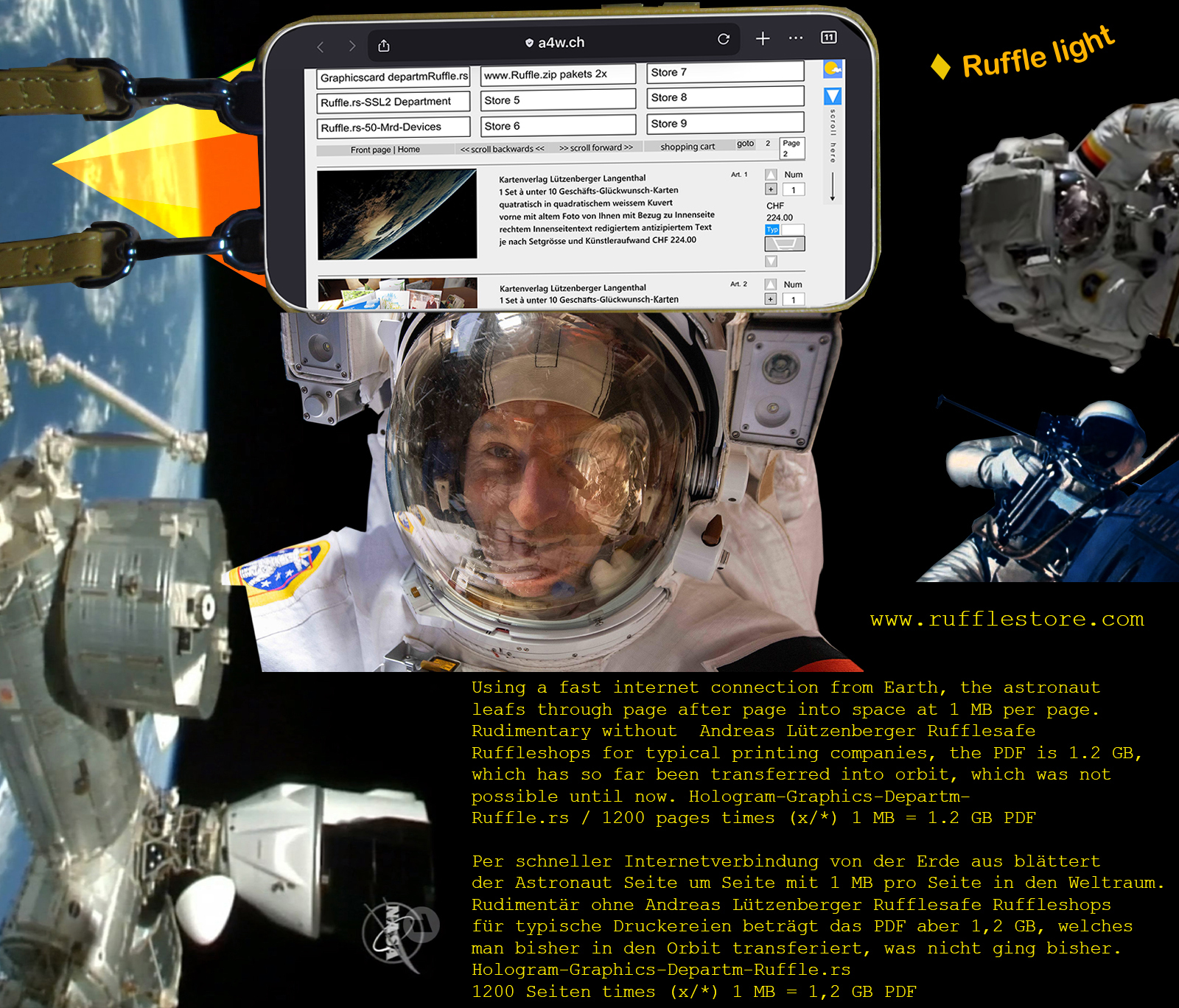Click the Earth-from-space product thumbnail
The image size is (1179, 1008).
pyautogui.click(x=397, y=214)
